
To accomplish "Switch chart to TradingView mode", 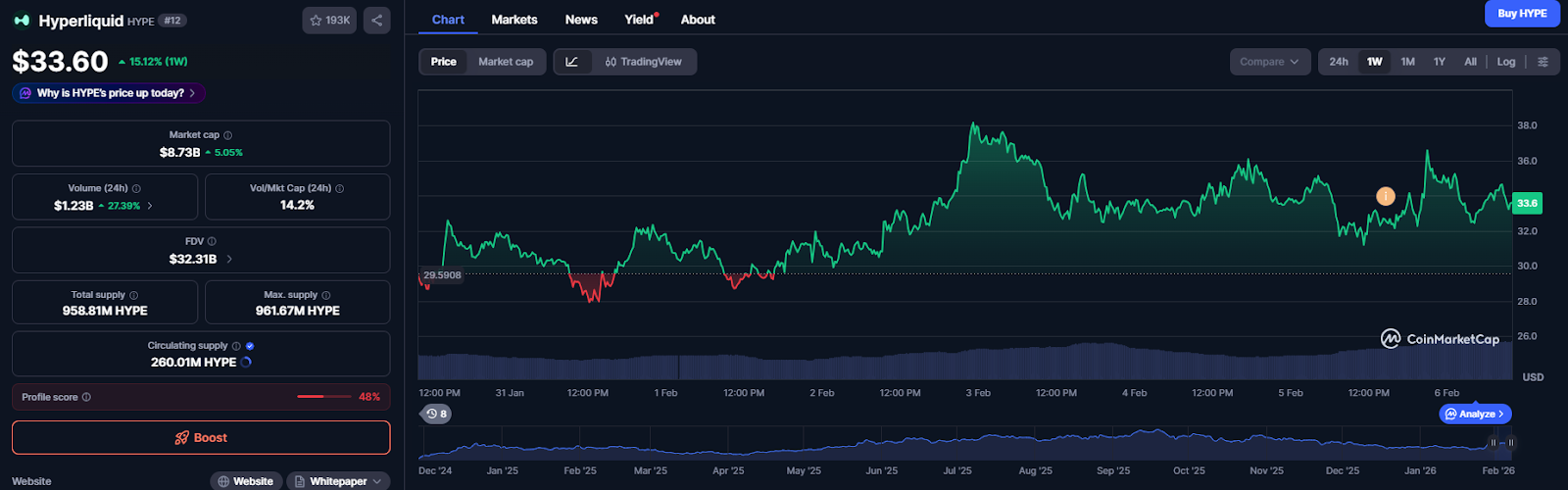I will click(643, 62).
